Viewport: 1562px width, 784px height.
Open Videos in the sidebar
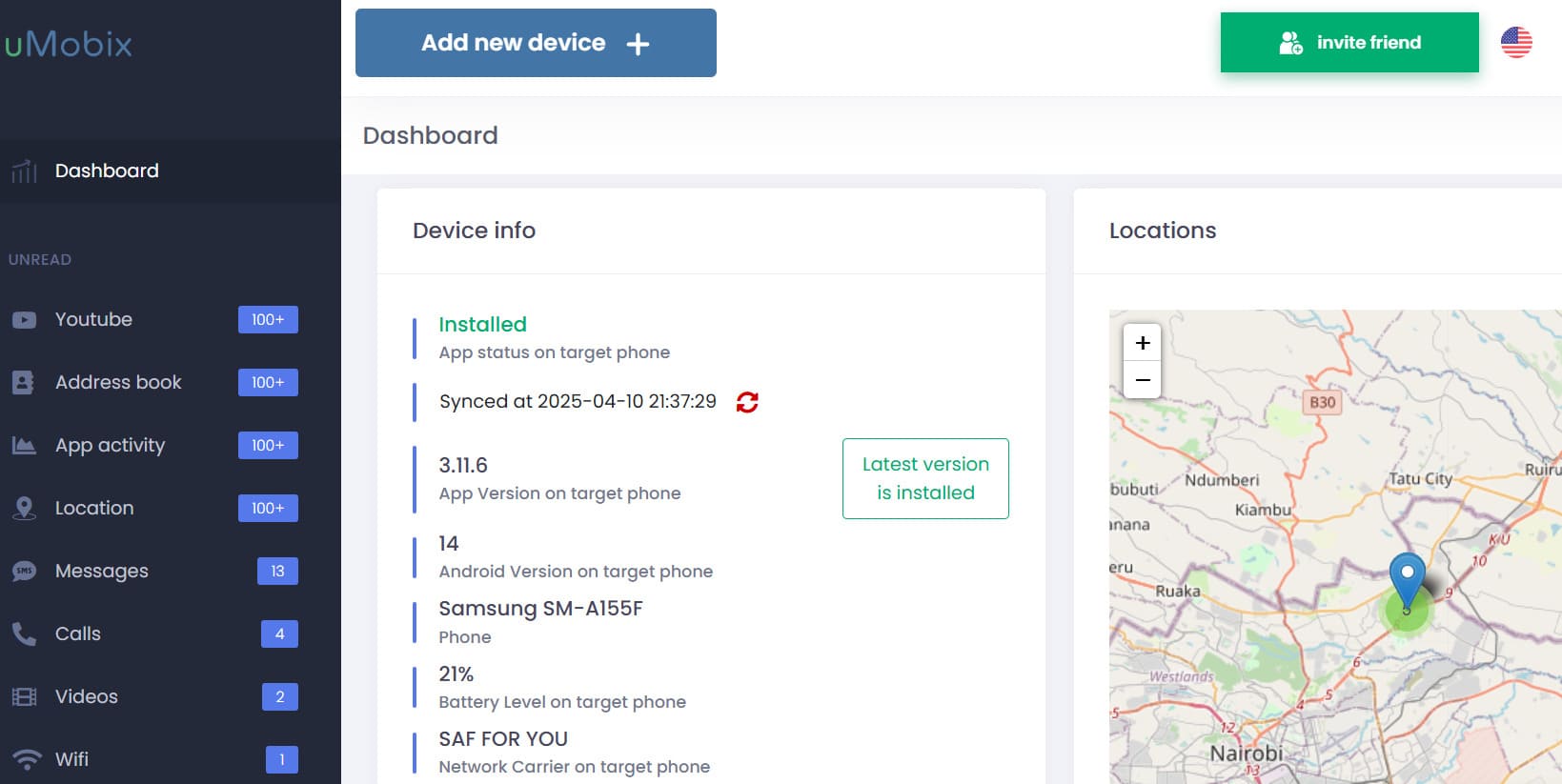87,696
